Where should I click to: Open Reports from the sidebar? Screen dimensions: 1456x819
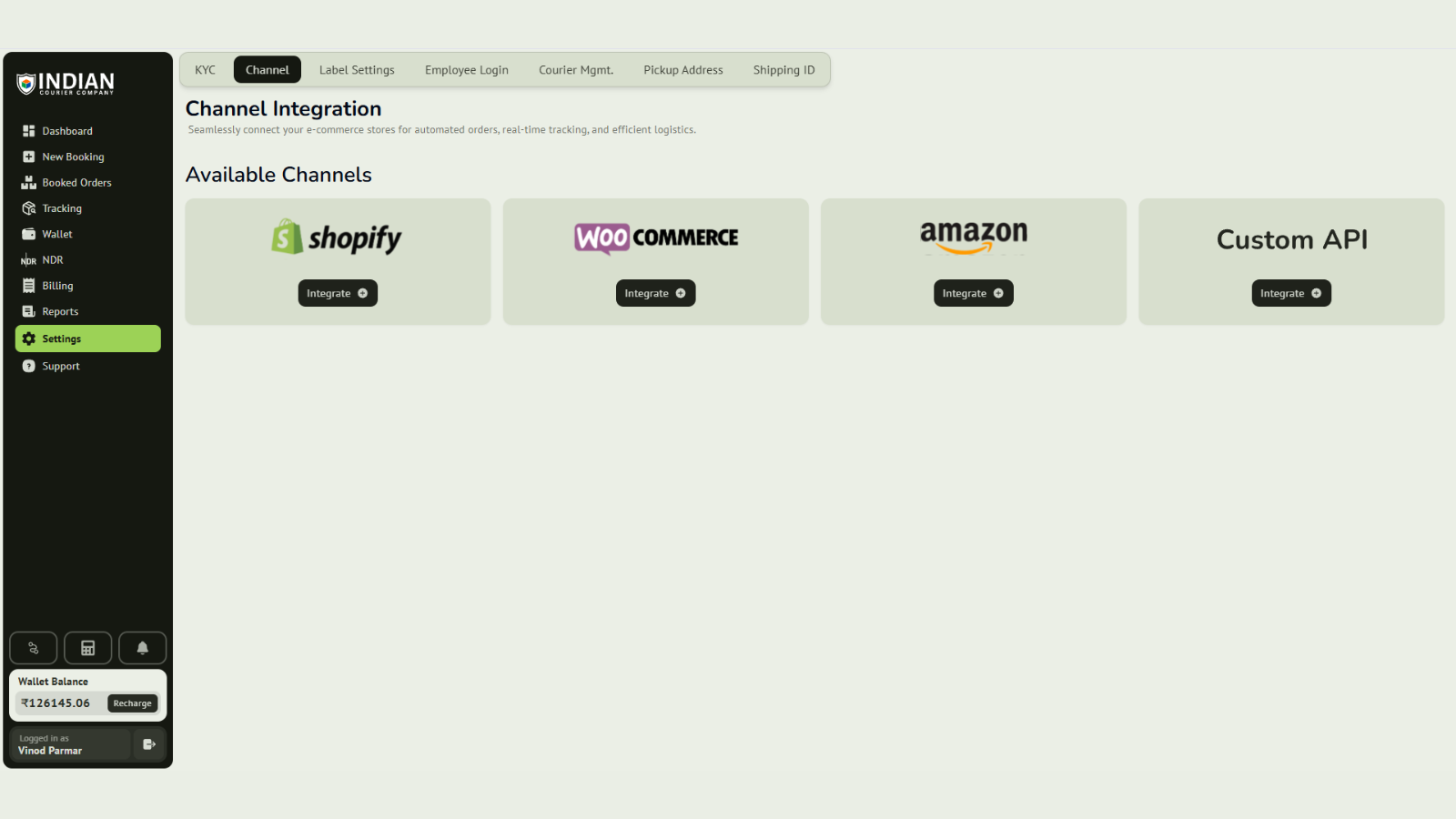pos(87,311)
